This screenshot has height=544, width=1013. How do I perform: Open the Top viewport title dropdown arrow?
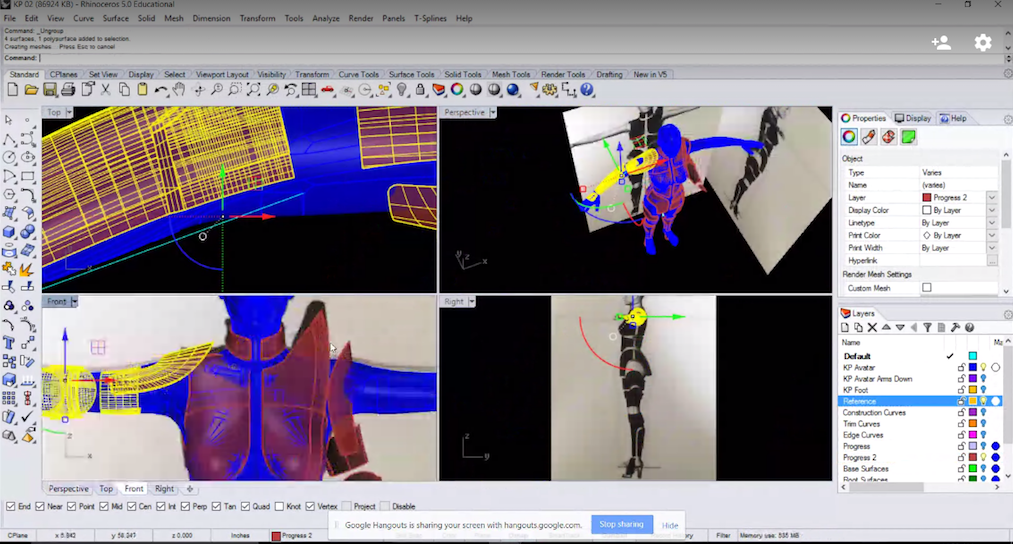coord(69,112)
